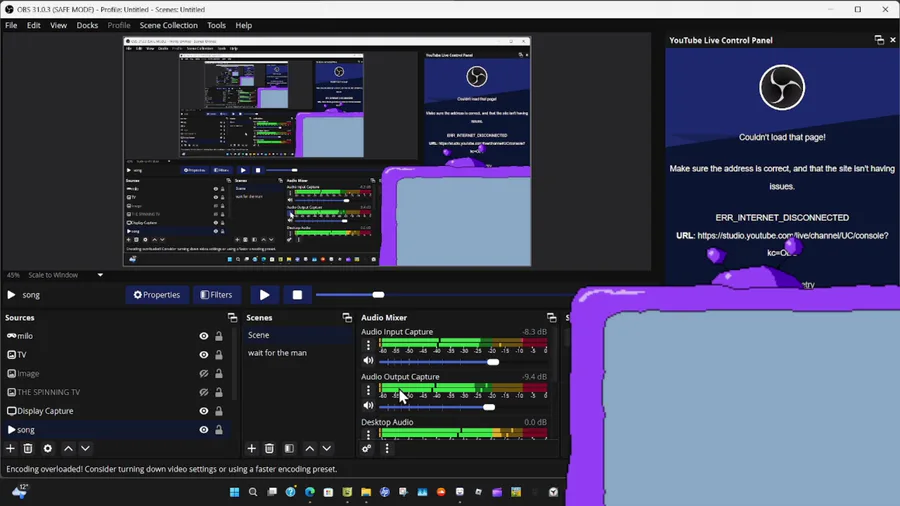900x506 pixels.
Task: Click the preview canvas
Action: (x=327, y=152)
